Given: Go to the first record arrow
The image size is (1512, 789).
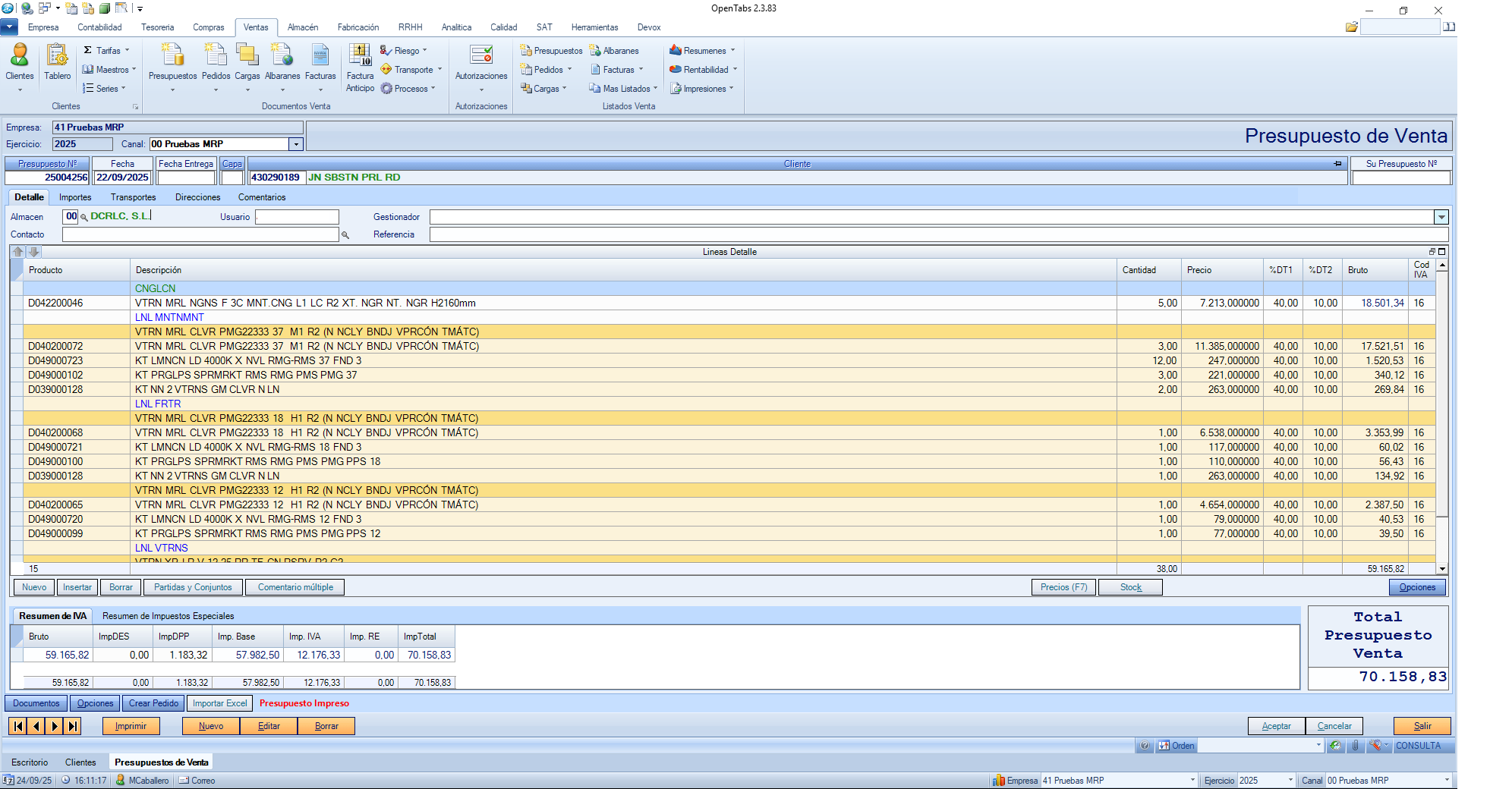Looking at the screenshot, I should [x=18, y=726].
